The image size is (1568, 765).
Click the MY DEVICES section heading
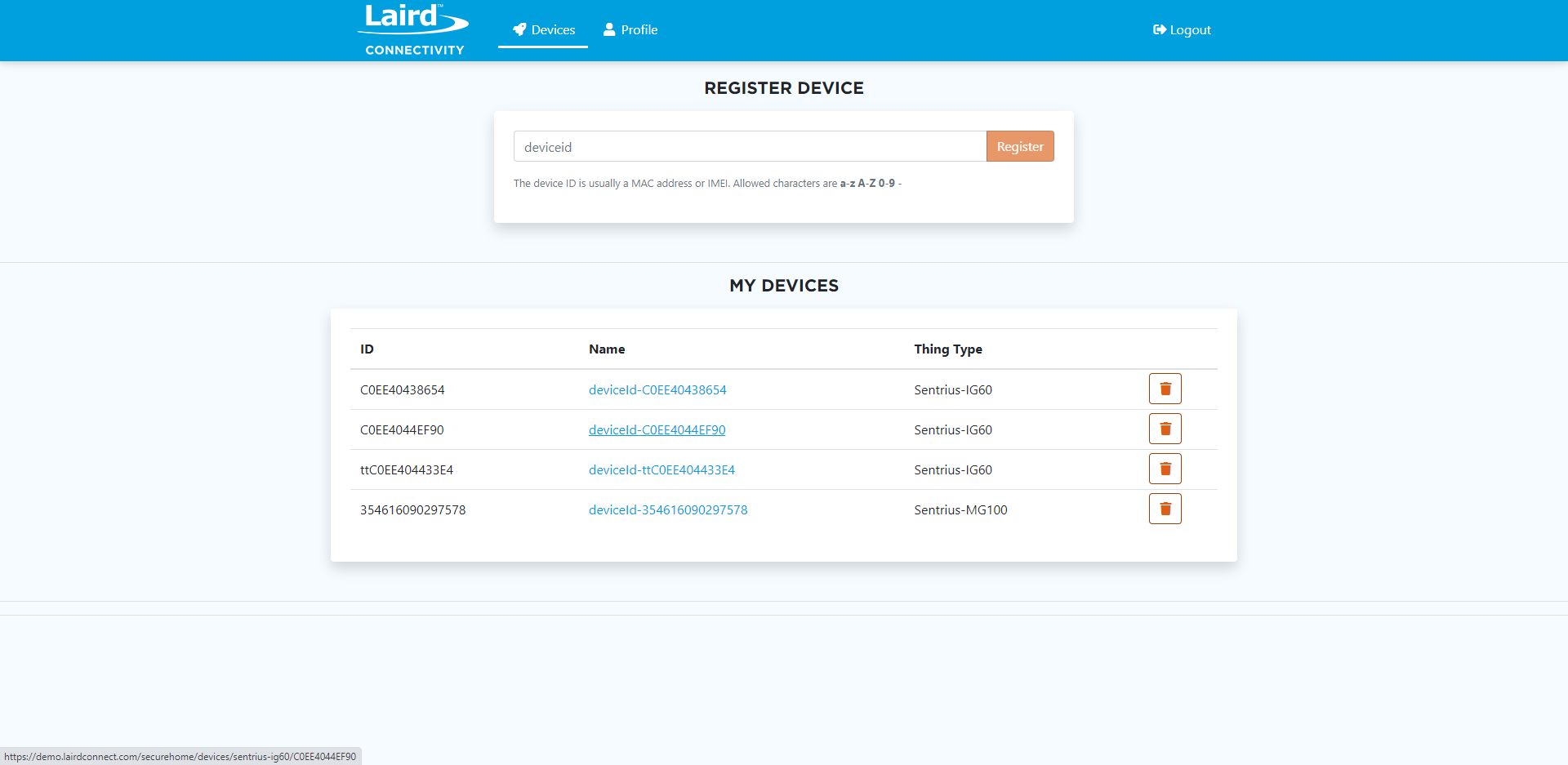[x=784, y=286]
